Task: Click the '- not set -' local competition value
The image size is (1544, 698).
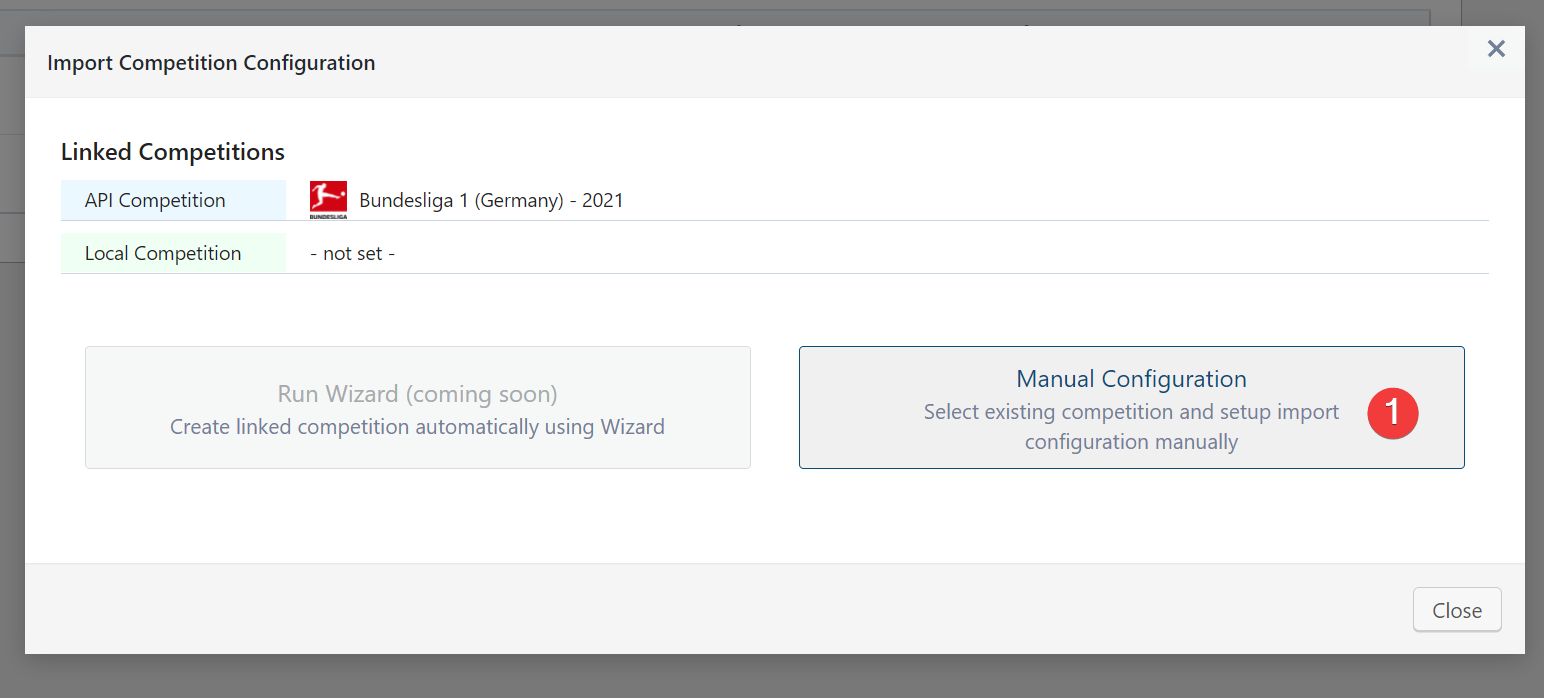Action: 353,253
